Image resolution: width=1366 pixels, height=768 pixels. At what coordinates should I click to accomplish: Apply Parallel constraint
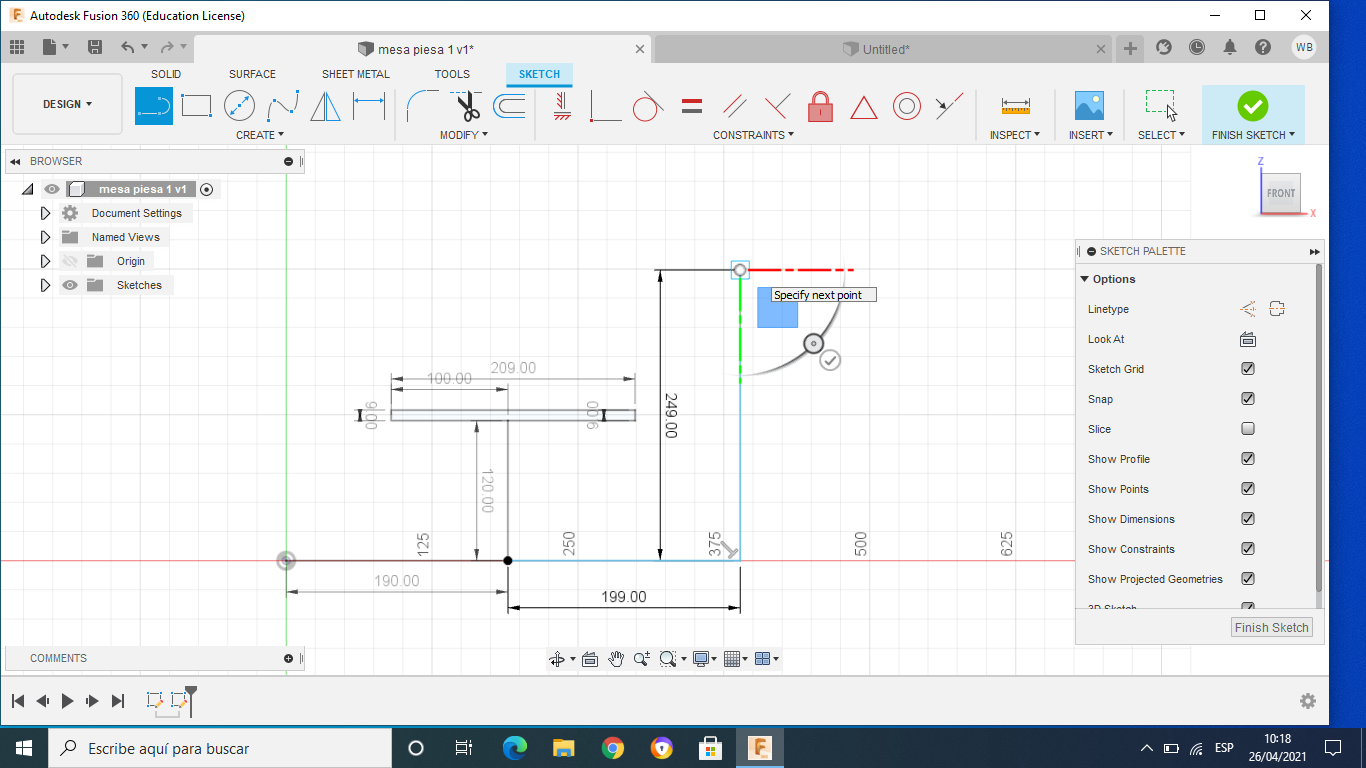click(734, 105)
